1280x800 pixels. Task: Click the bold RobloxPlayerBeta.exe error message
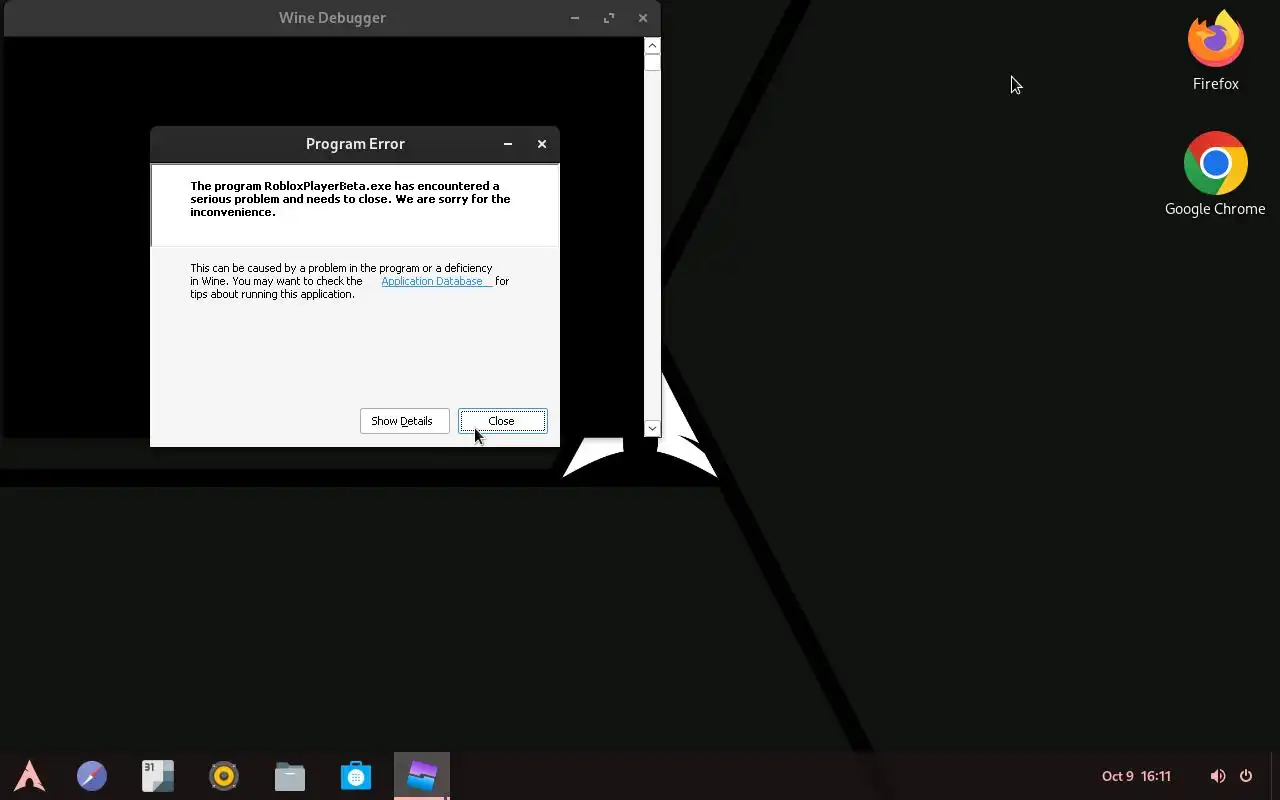point(350,199)
